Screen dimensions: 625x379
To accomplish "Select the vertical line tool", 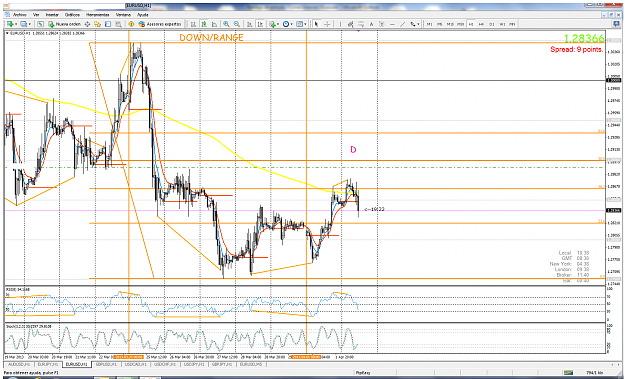I will (340, 24).
